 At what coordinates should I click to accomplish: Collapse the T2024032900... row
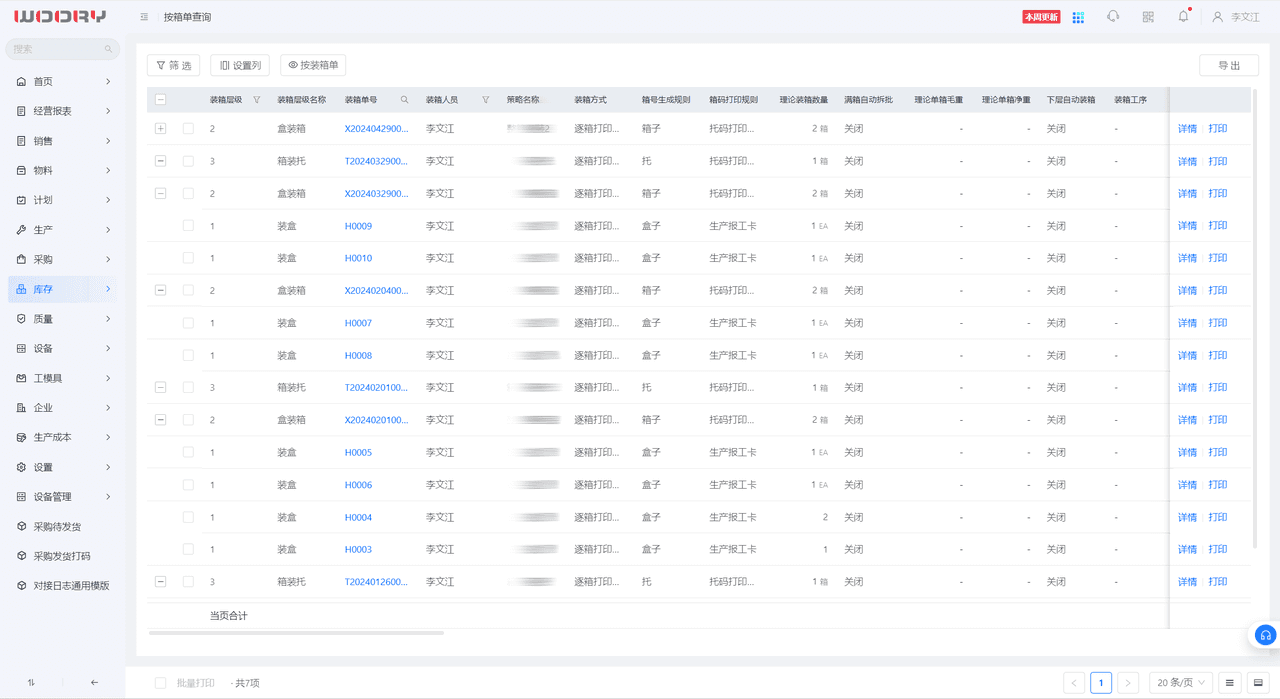coord(160,161)
